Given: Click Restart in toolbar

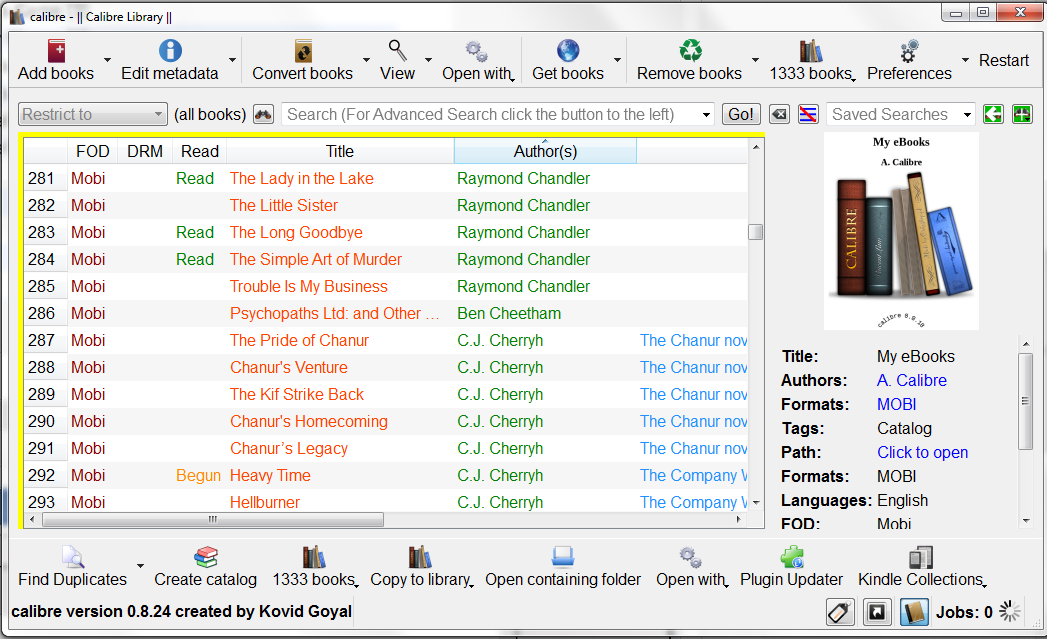Looking at the screenshot, I should [1004, 60].
